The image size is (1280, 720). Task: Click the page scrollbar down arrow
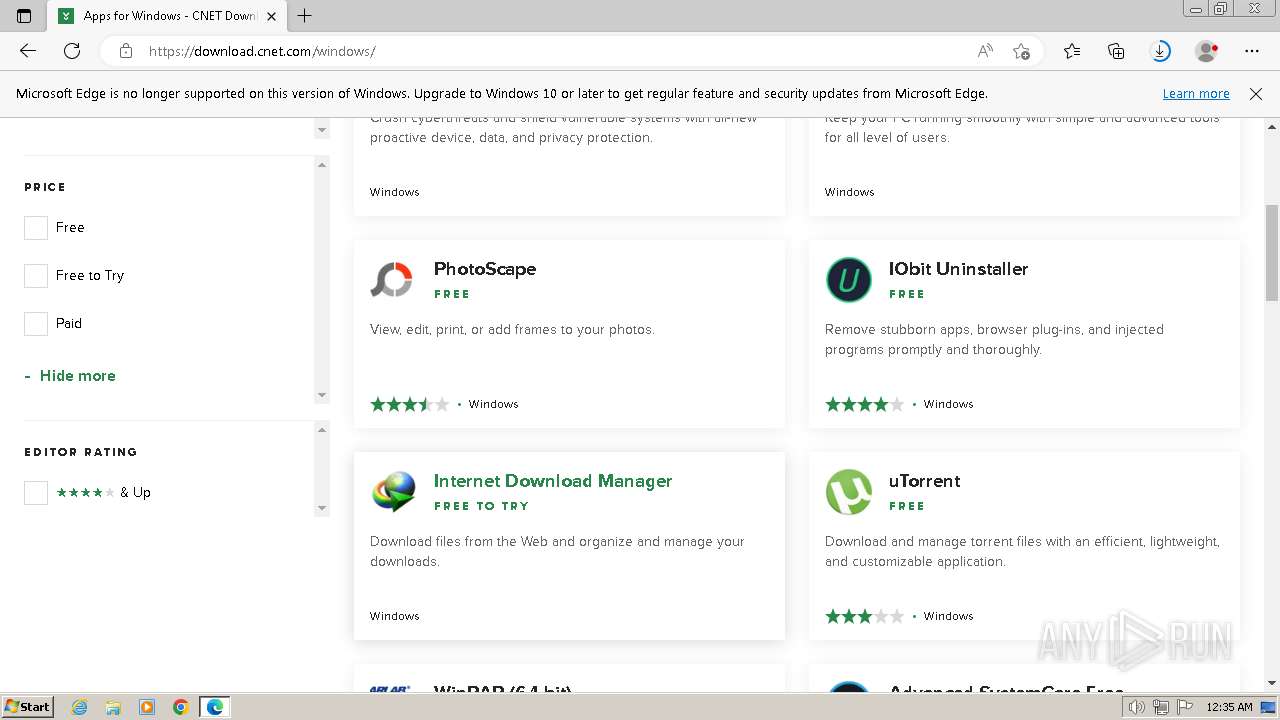[x=1272, y=683]
